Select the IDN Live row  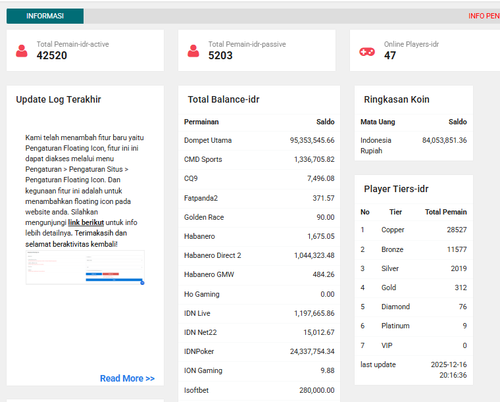click(x=259, y=313)
